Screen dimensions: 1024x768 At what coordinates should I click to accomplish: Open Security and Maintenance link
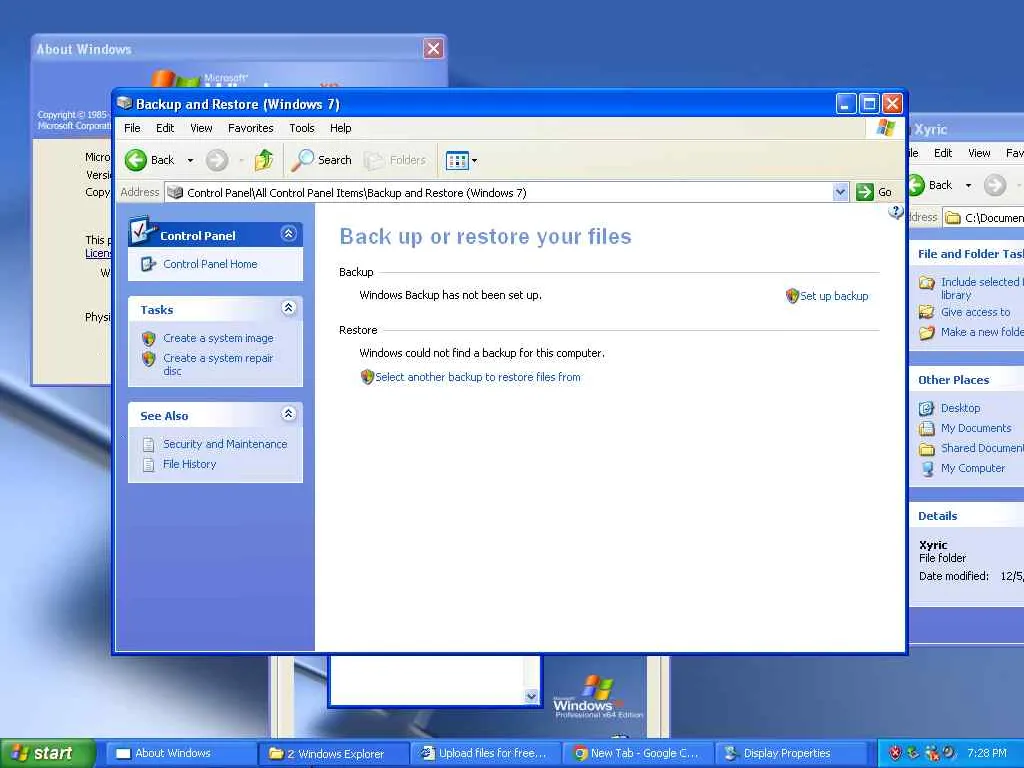[225, 444]
